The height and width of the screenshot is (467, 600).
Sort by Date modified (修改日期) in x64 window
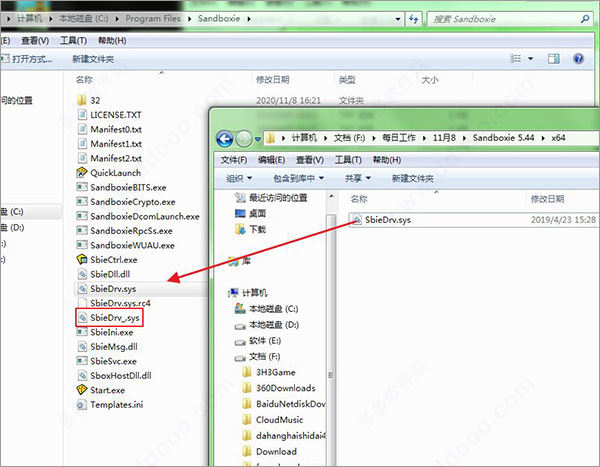[547, 199]
